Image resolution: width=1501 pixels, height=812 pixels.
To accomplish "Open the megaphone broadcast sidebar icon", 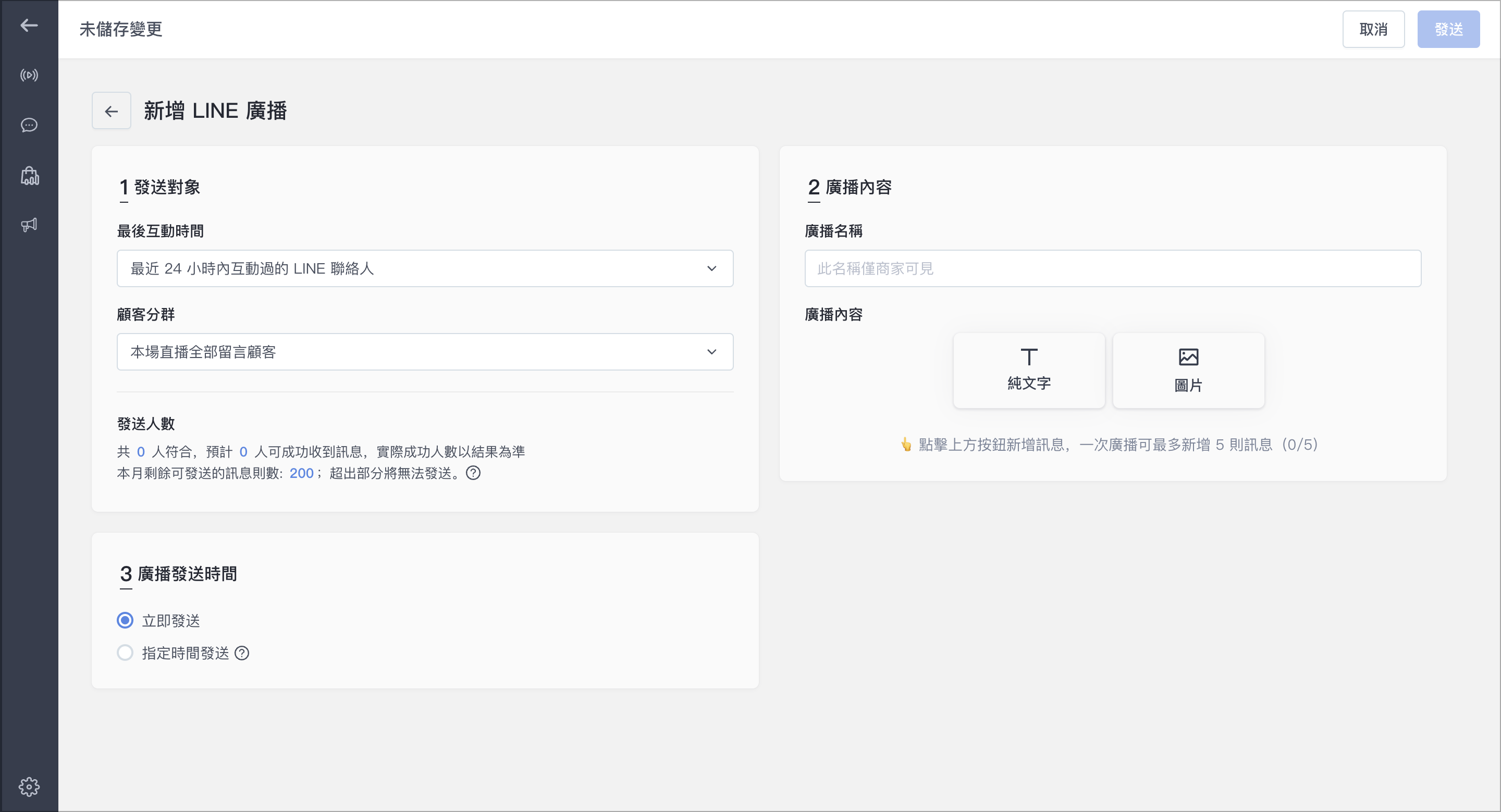I will click(x=29, y=225).
